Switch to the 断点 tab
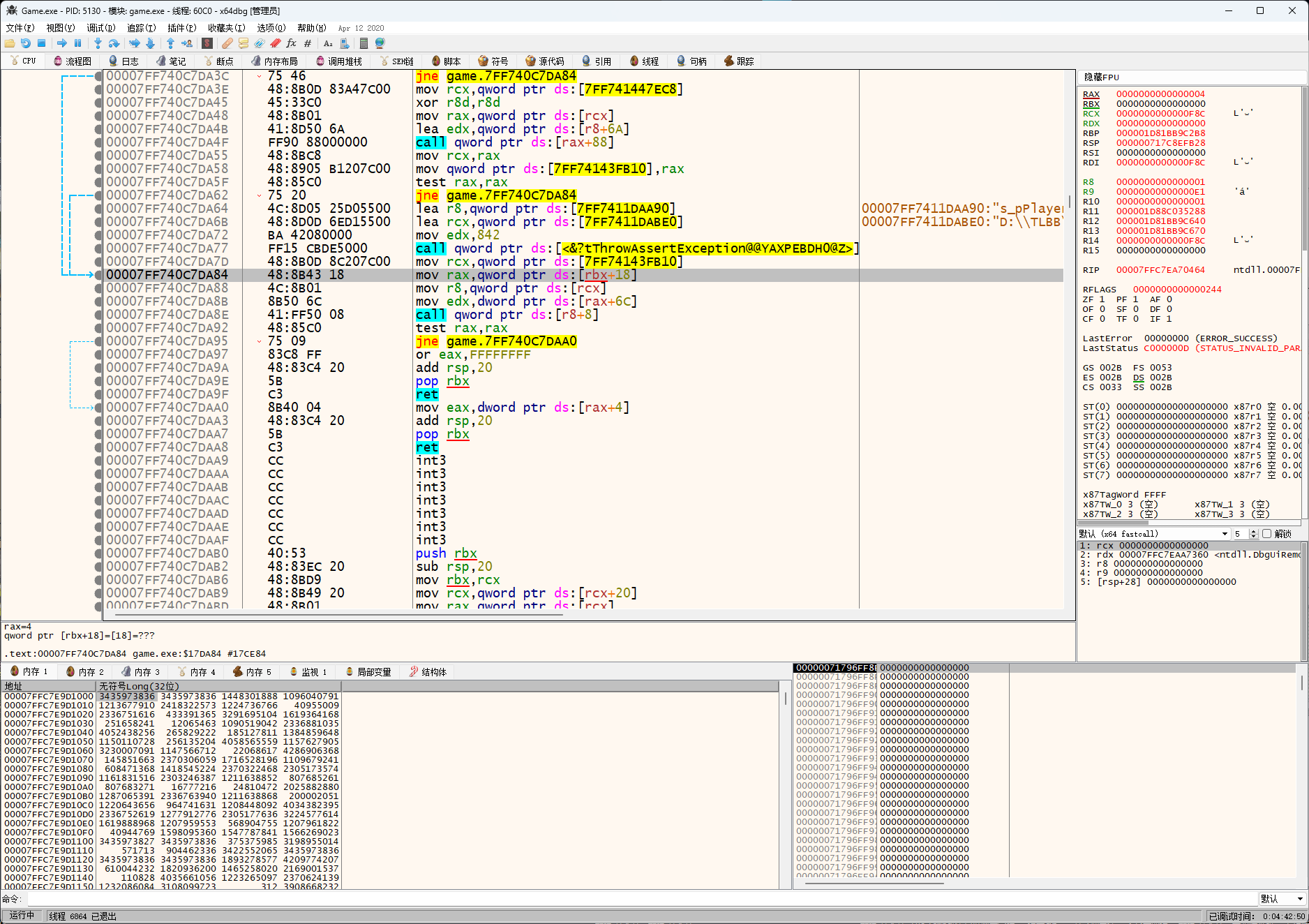Viewport: 1309px width, 924px height. tap(218, 61)
